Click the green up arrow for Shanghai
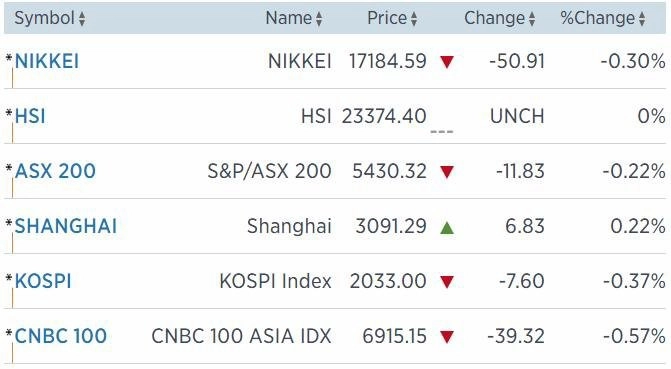This screenshot has height=369, width=671. pos(447,227)
